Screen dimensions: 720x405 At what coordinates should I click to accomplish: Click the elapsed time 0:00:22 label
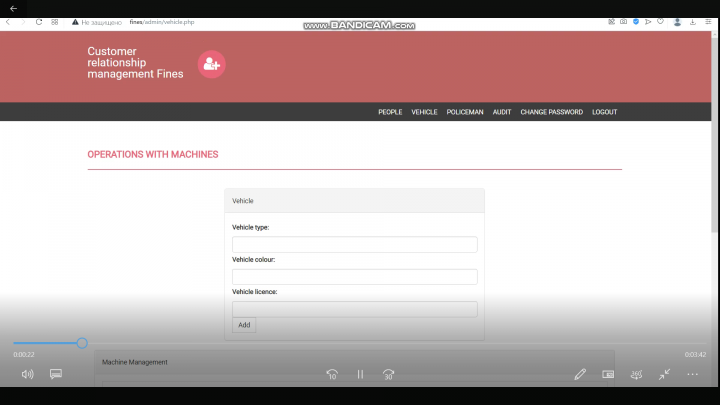(x=24, y=354)
